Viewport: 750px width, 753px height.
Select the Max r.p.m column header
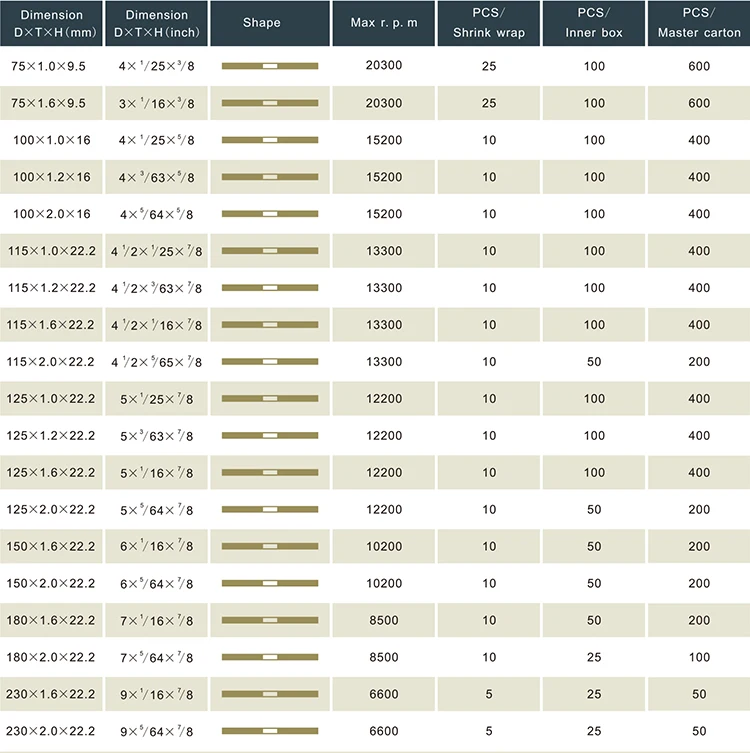[384, 23]
